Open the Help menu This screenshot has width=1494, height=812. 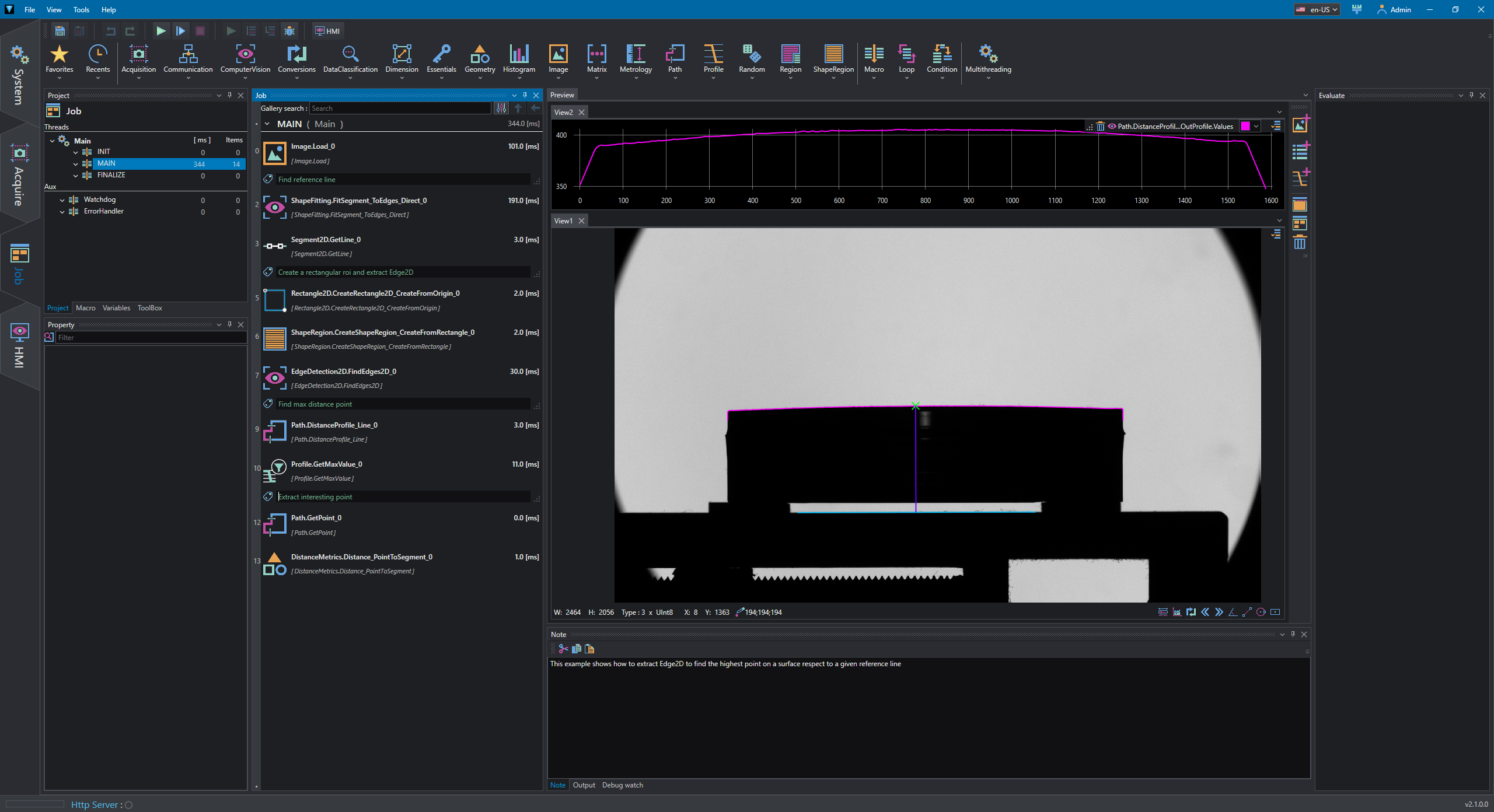(109, 9)
